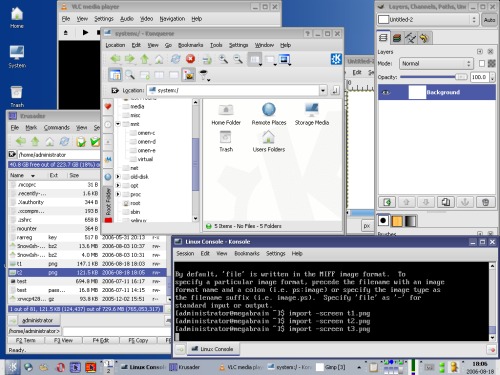Toggle image preview button in Konqueror toolbar
The height and width of the screenshot is (375, 500).
tap(189, 75)
